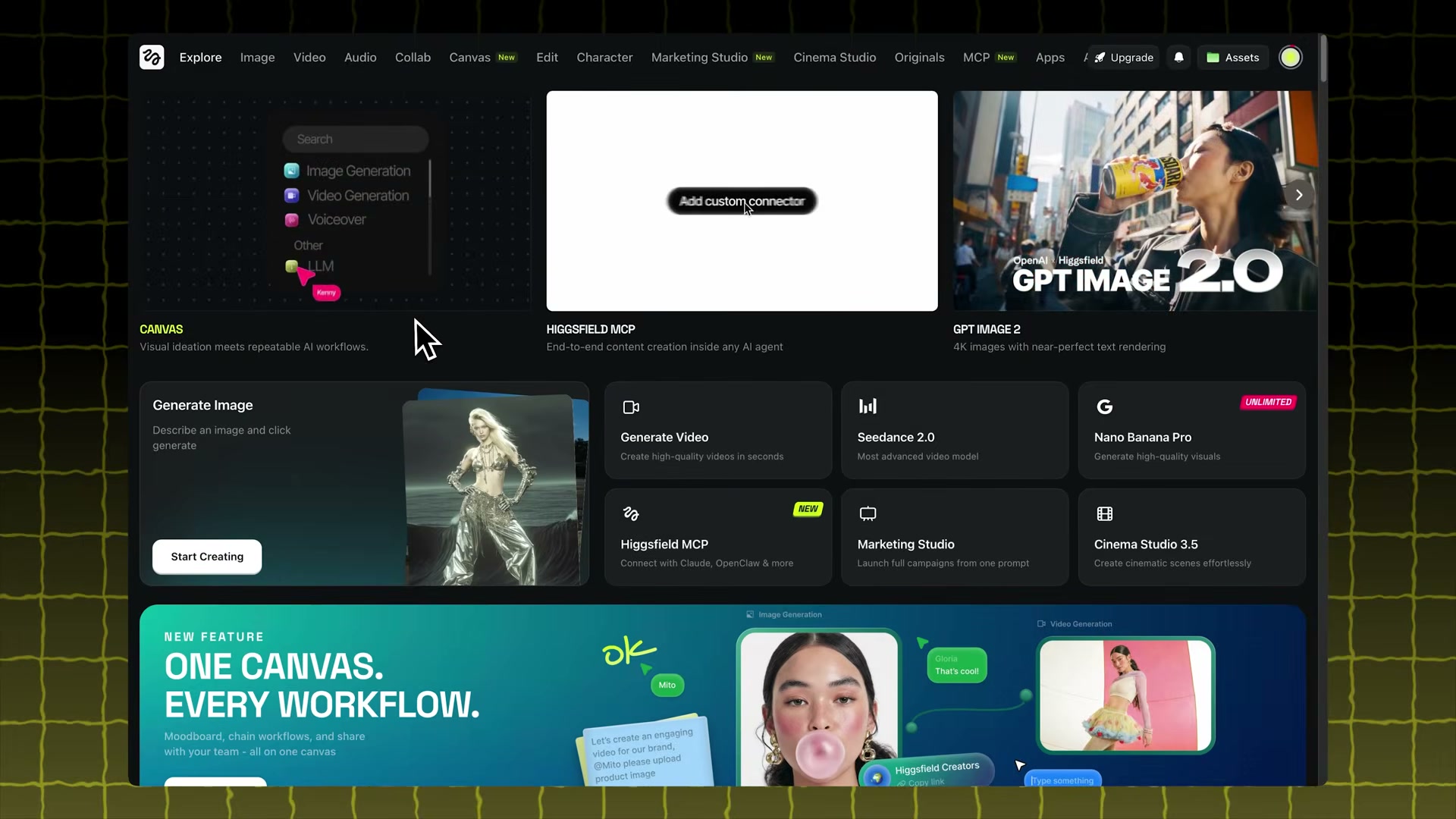Switch to the Image tab

pyautogui.click(x=258, y=58)
